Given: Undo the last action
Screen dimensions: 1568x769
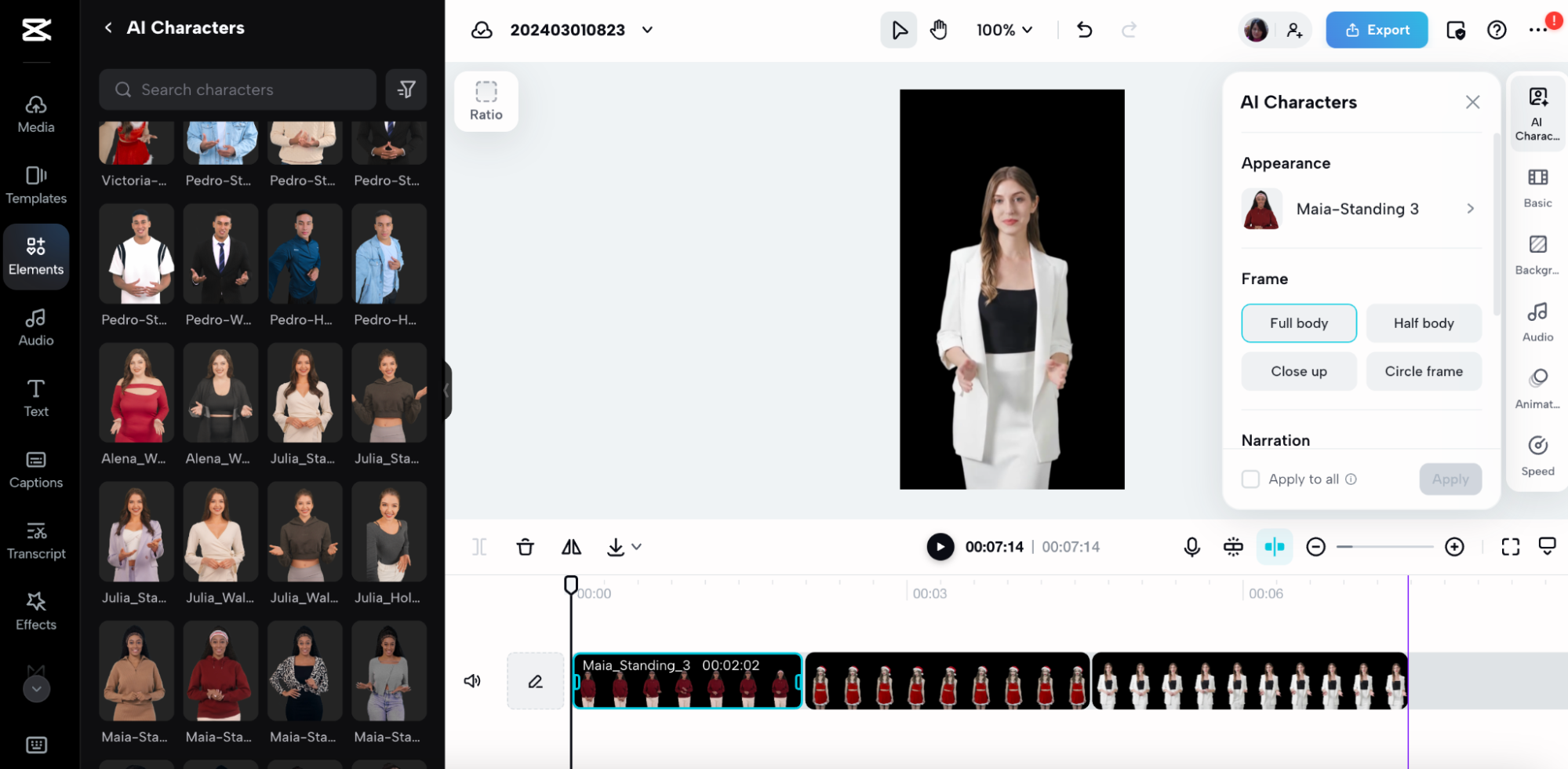Looking at the screenshot, I should click(1084, 29).
